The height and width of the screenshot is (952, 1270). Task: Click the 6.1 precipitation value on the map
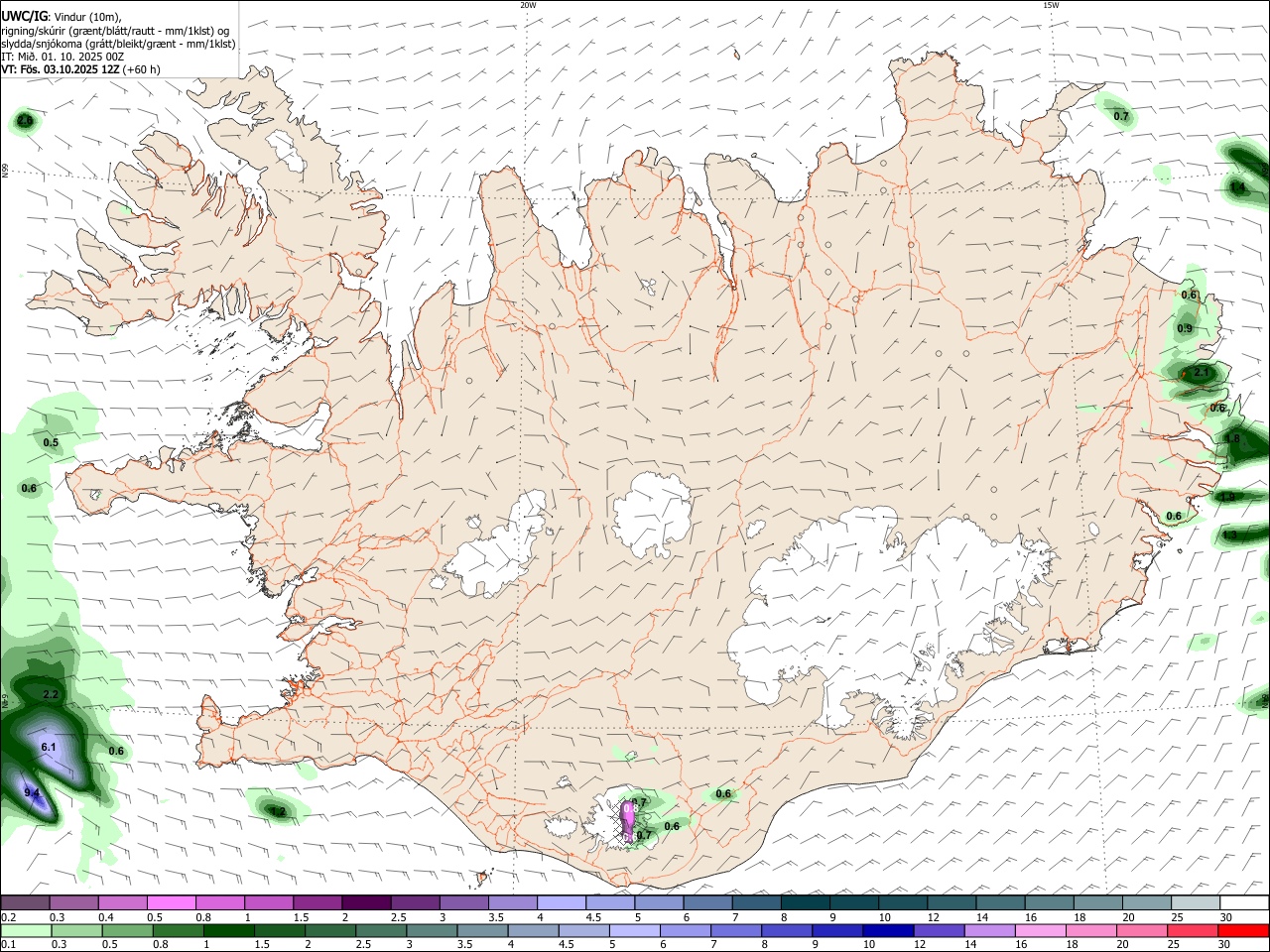(x=49, y=747)
